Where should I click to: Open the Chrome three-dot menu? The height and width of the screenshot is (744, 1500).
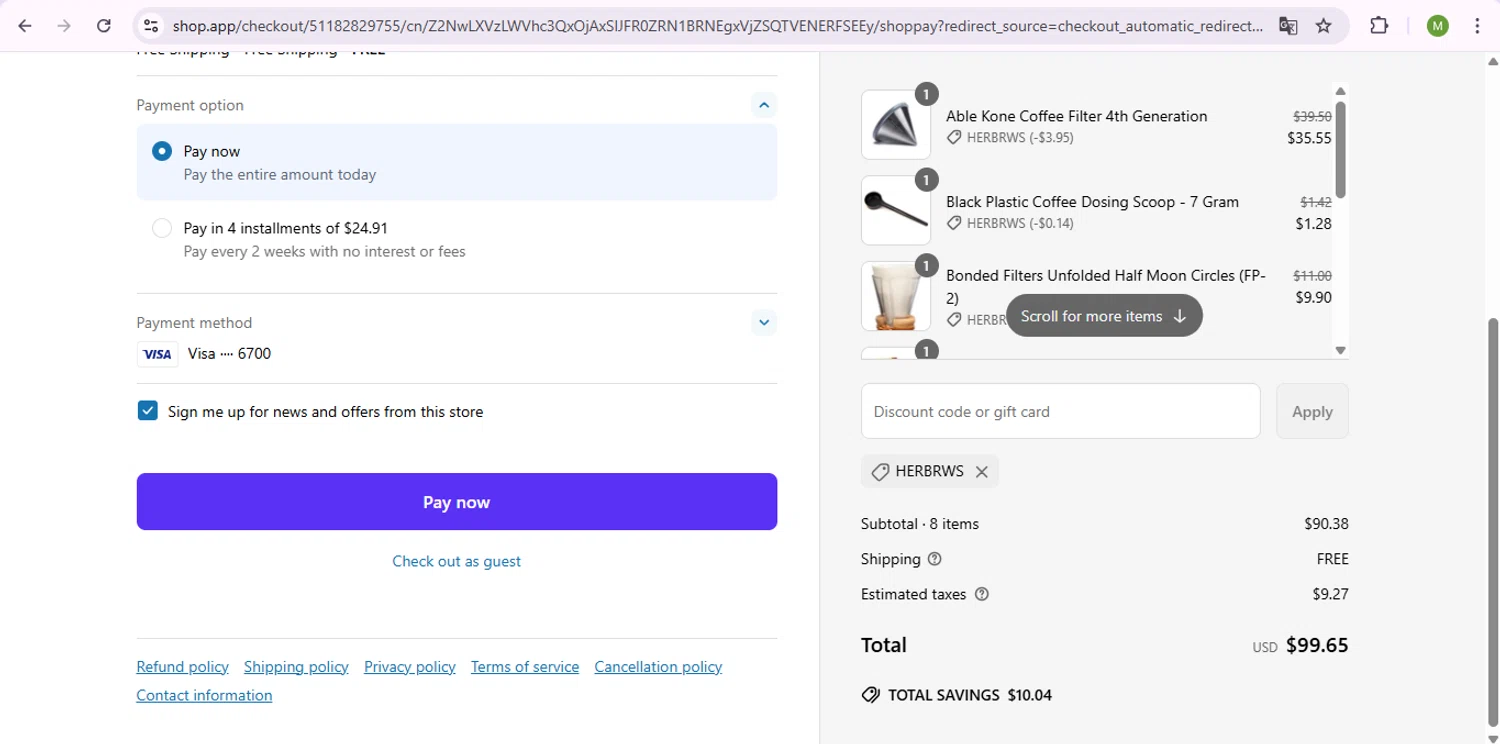tap(1477, 26)
